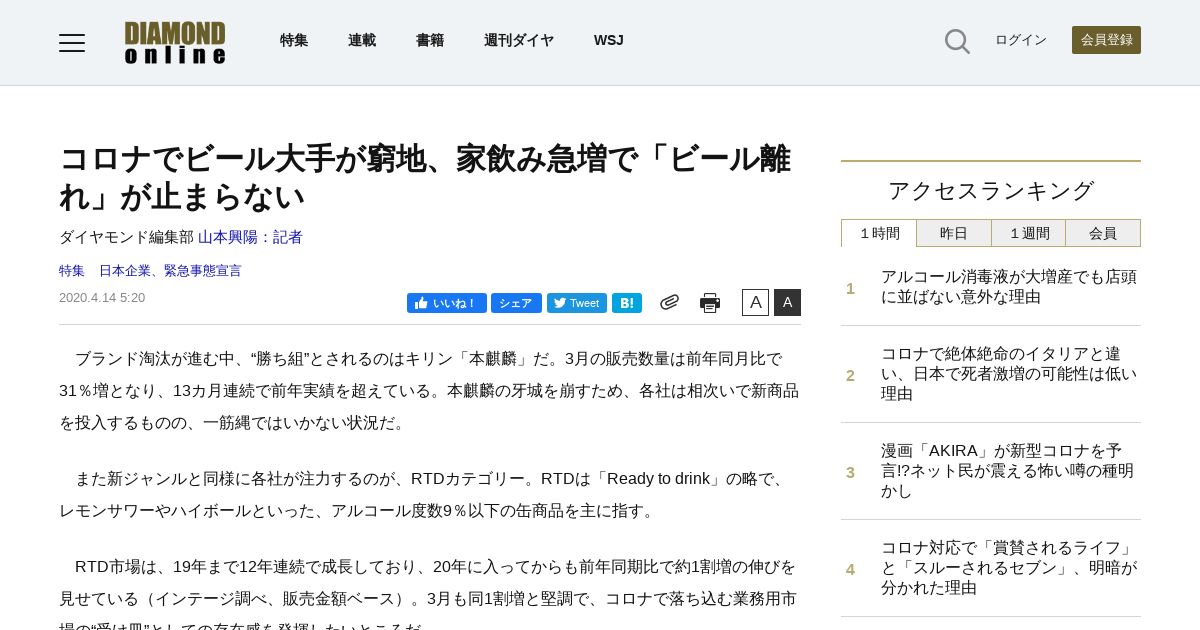1200x630 pixels.
Task: Open author link 山本興陽：記者
Action: (250, 237)
